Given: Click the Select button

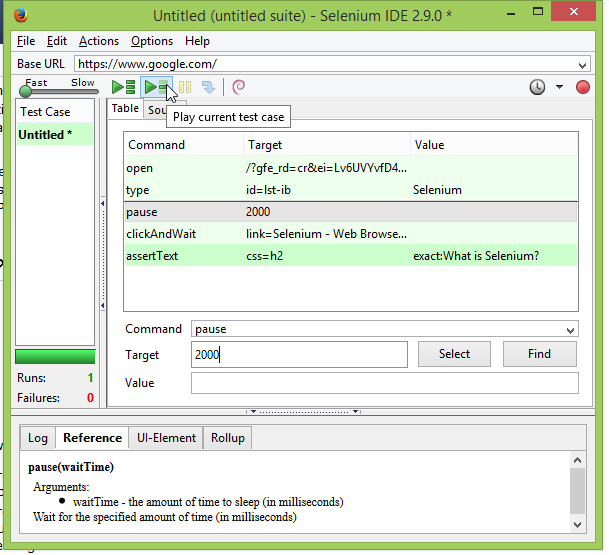Looking at the screenshot, I should coord(454,354).
